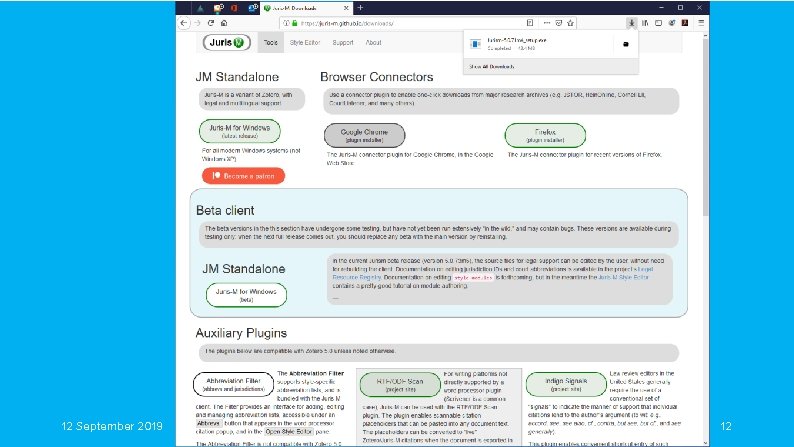Screen dimensions: 794x447
Task: Click the JM Standalone heading at top
Action: (x=237, y=77)
